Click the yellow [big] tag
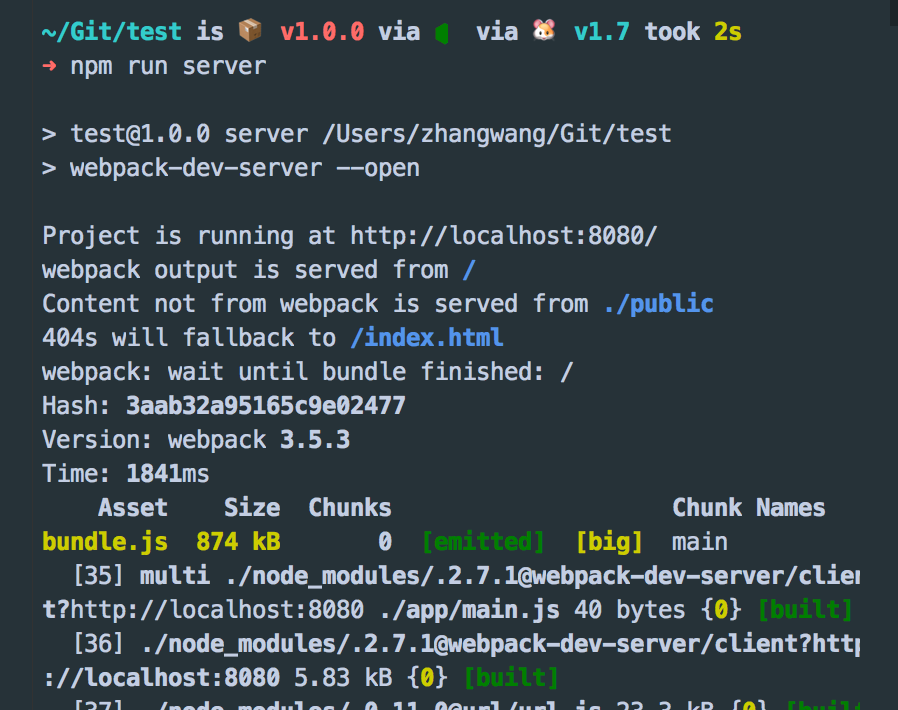This screenshot has width=898, height=710. pos(609,542)
